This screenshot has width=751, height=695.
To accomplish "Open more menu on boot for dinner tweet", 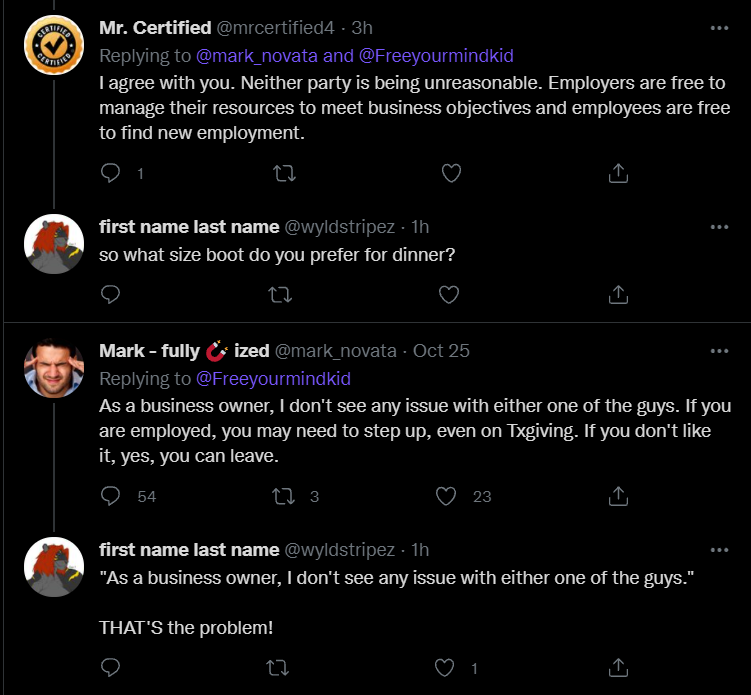I will click(719, 227).
